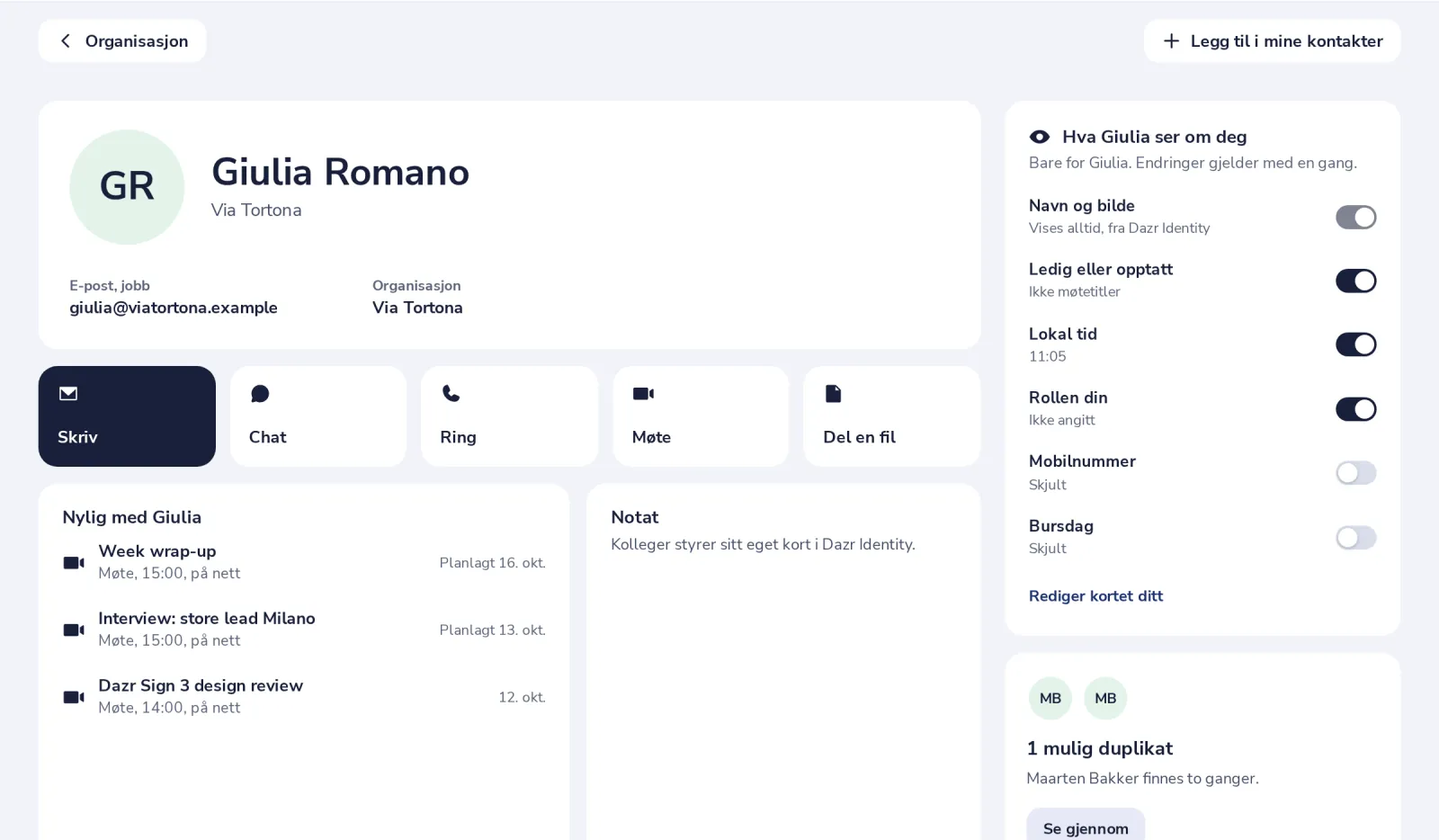Open the Rediger kortet ditt link
The width and height of the screenshot is (1439, 840).
[1095, 595]
